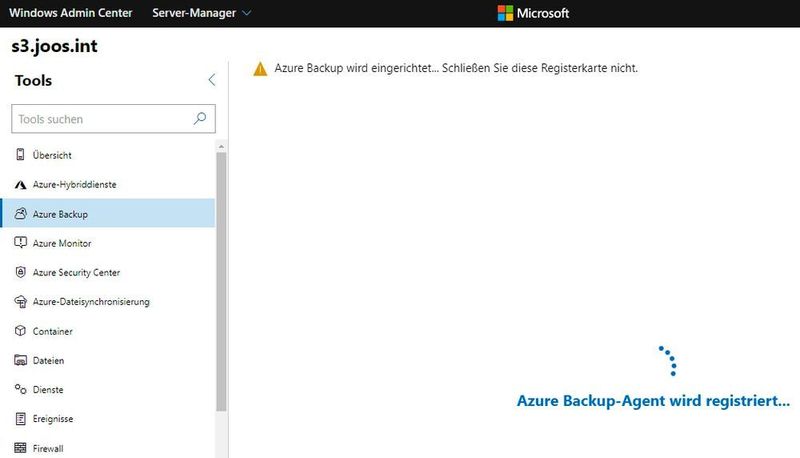Click the scrollbar up arrow

[x=221, y=146]
